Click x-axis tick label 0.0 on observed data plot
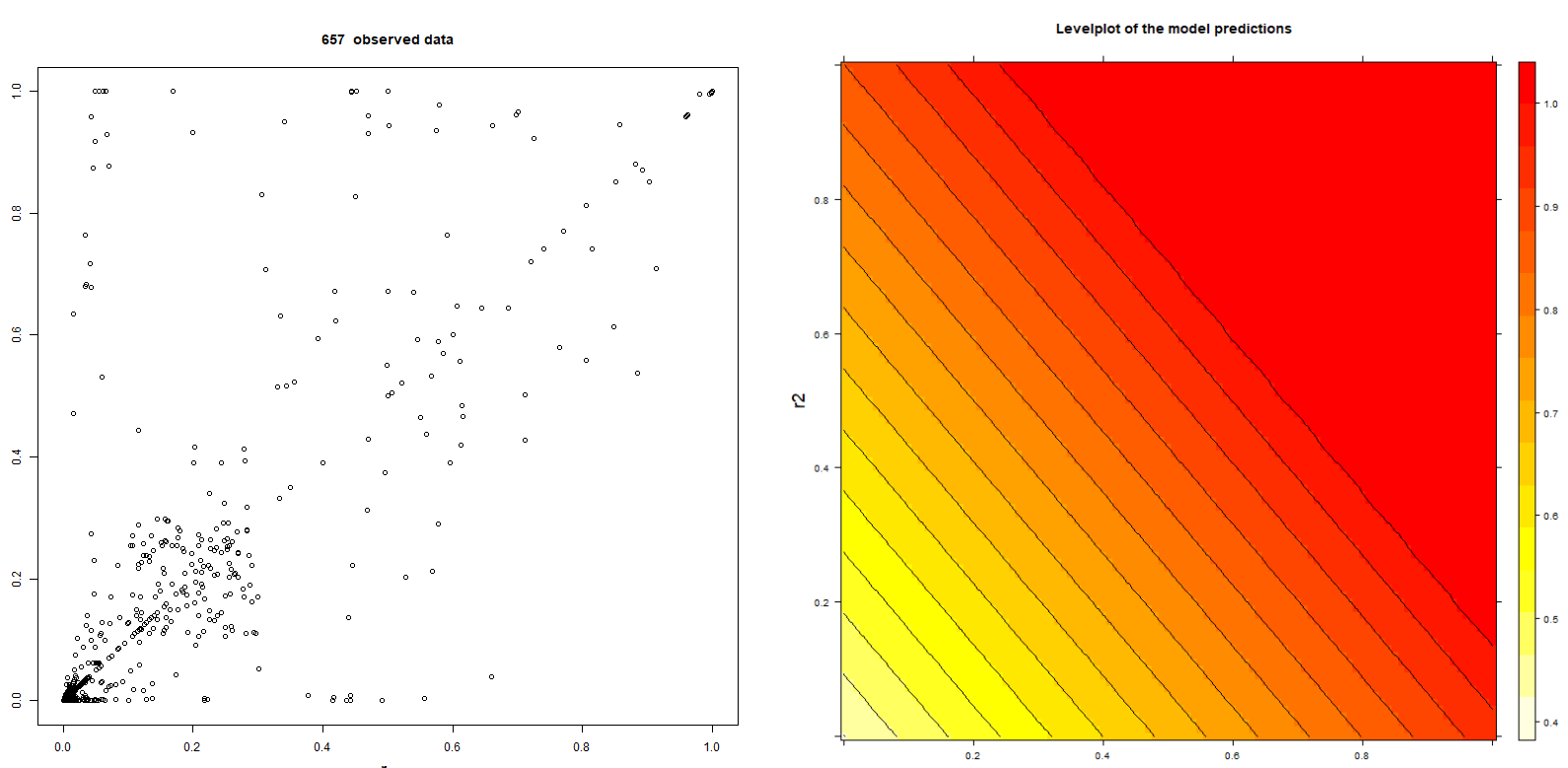1568x768 pixels. [63, 746]
